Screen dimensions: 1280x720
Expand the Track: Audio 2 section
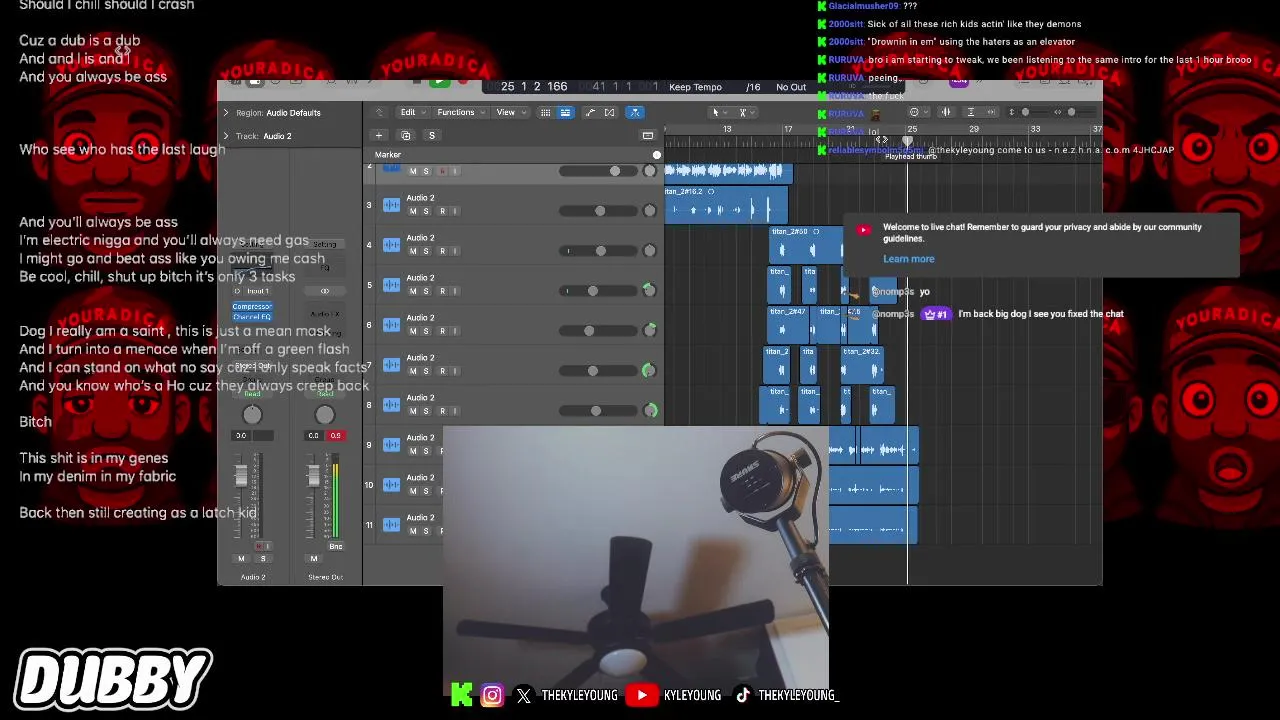(x=226, y=136)
